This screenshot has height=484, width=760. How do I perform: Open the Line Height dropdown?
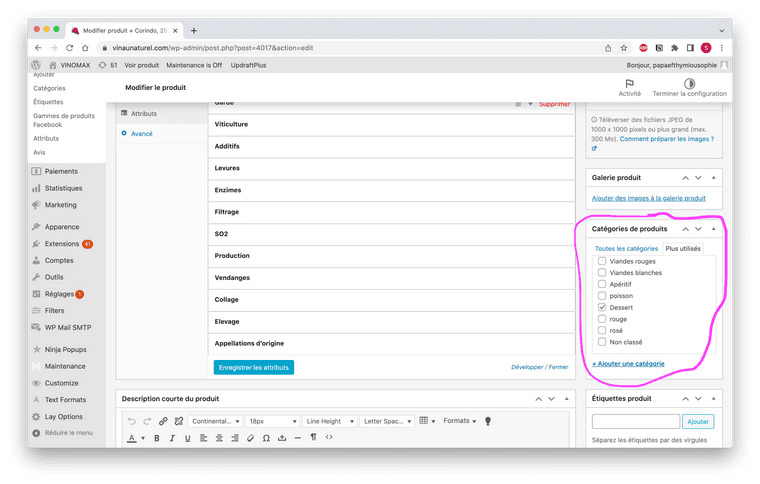point(329,421)
